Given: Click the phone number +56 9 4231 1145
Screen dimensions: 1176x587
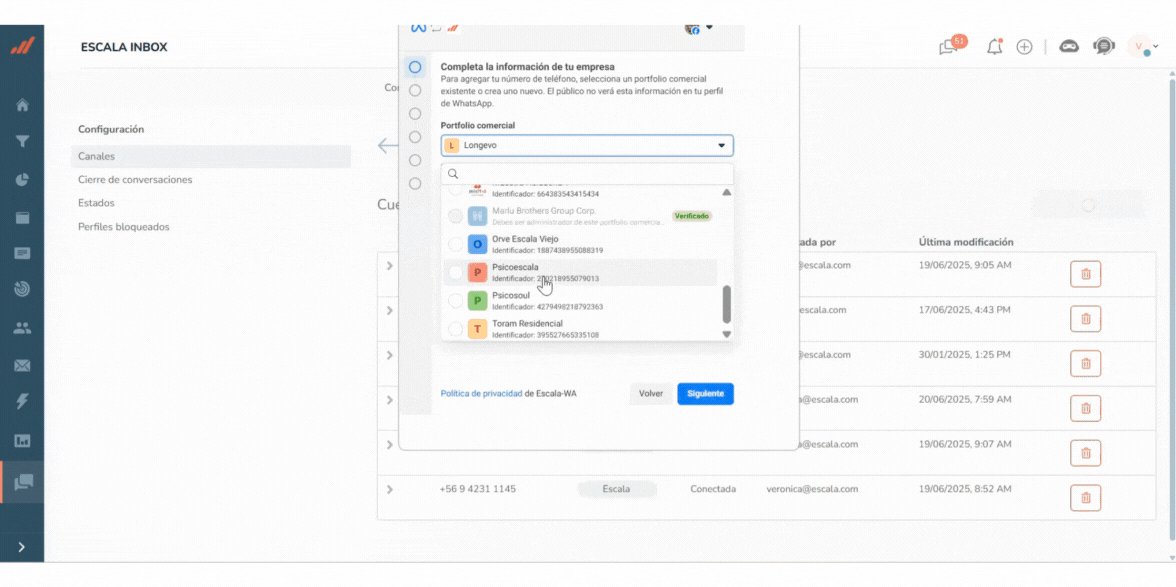Looking at the screenshot, I should coord(478,489).
